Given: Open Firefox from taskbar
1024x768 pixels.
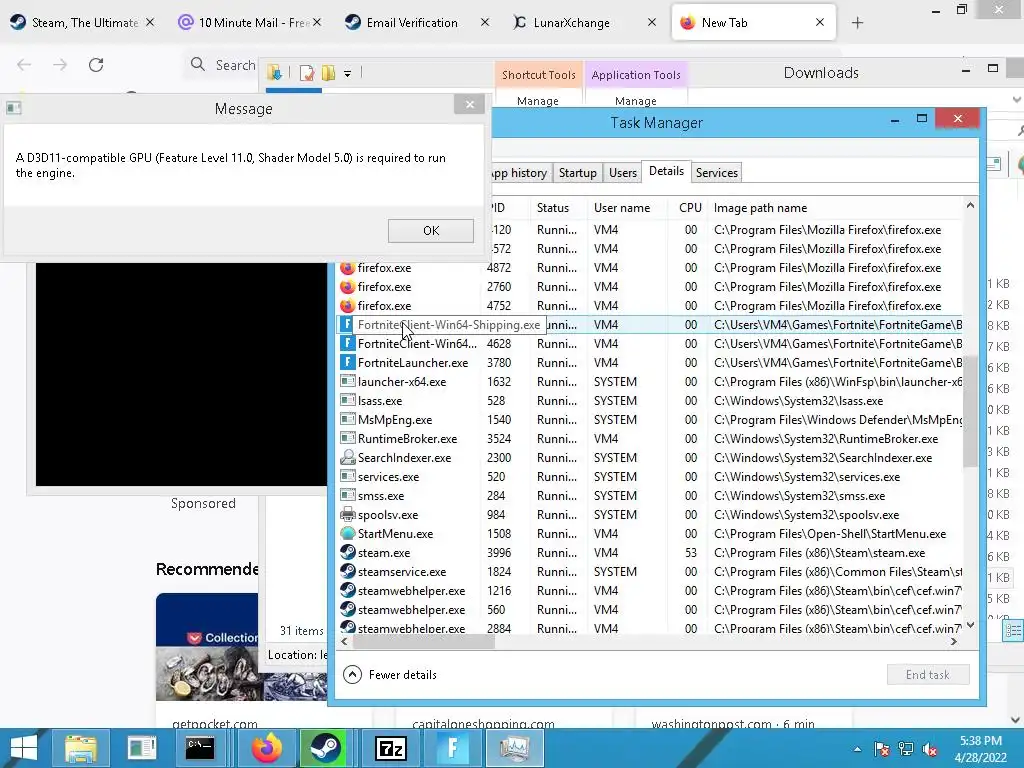Looking at the screenshot, I should click(266, 748).
